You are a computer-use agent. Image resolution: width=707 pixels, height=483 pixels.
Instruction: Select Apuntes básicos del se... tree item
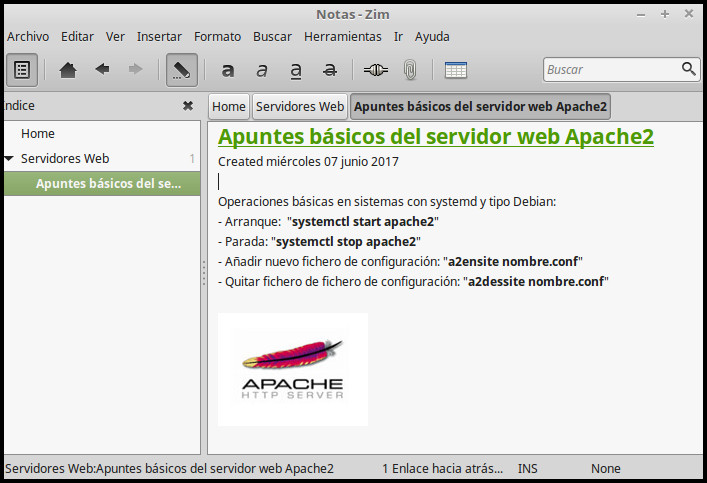coord(102,184)
